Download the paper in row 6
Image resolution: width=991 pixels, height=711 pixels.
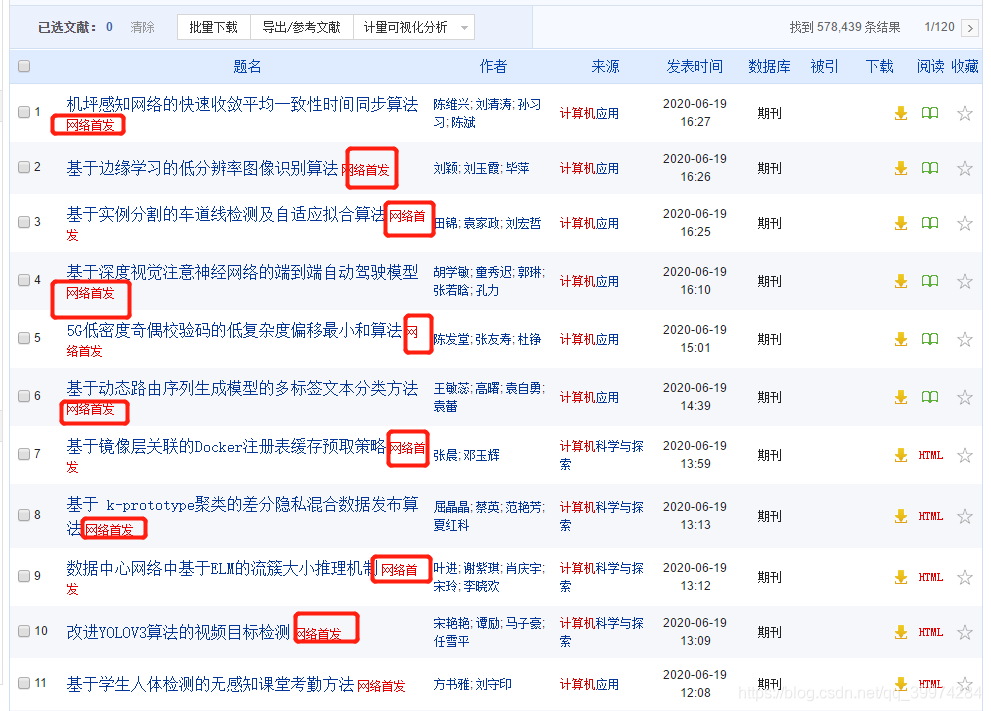[x=901, y=398]
